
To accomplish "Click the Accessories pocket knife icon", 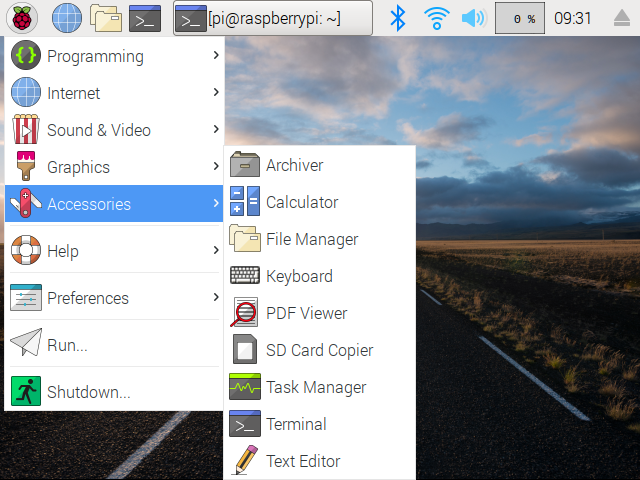I will (26, 203).
